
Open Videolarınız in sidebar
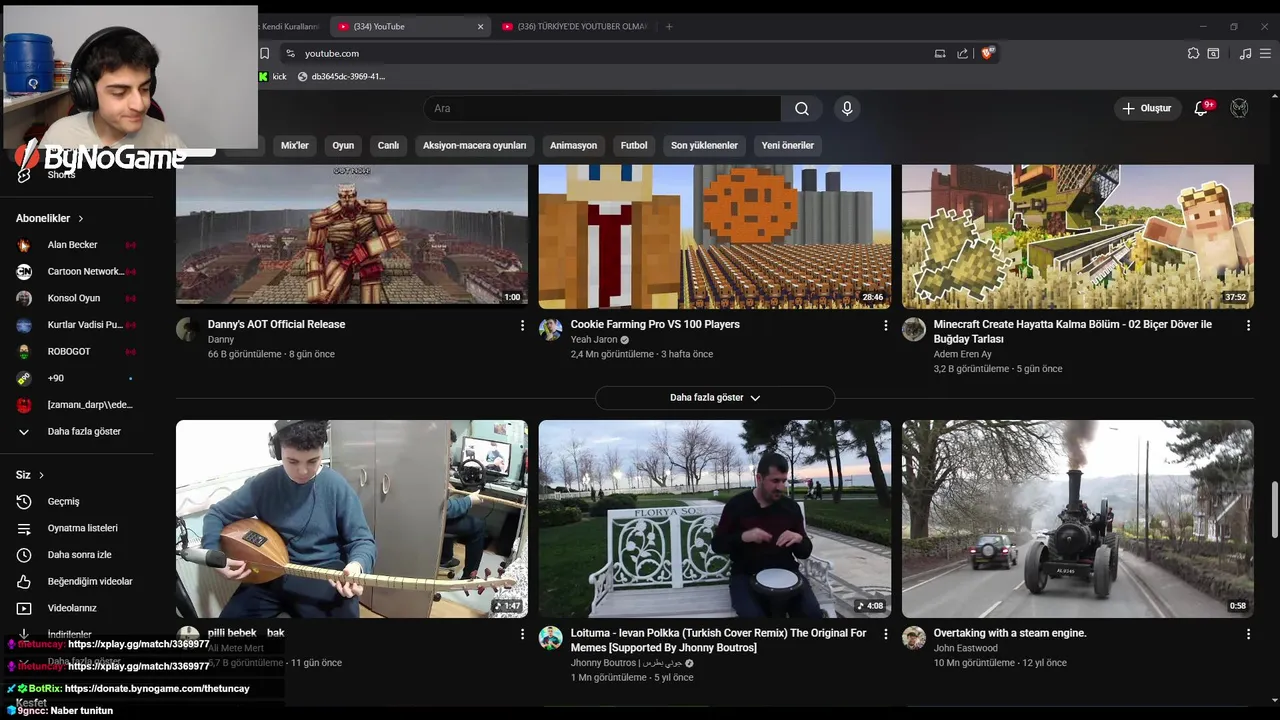[x=76, y=608]
